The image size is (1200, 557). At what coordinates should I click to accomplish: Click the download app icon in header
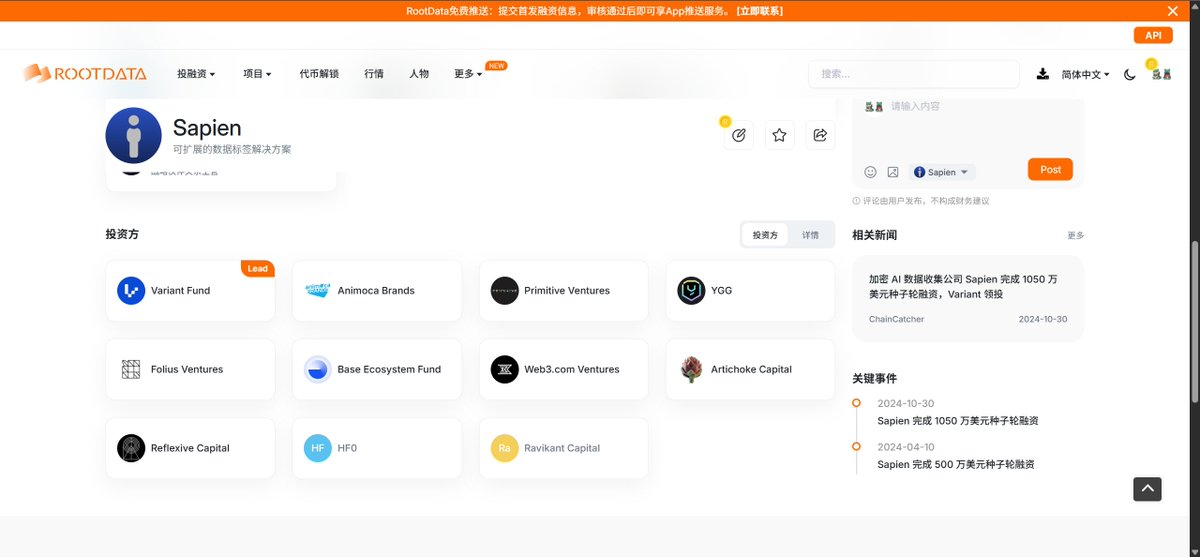1043,74
